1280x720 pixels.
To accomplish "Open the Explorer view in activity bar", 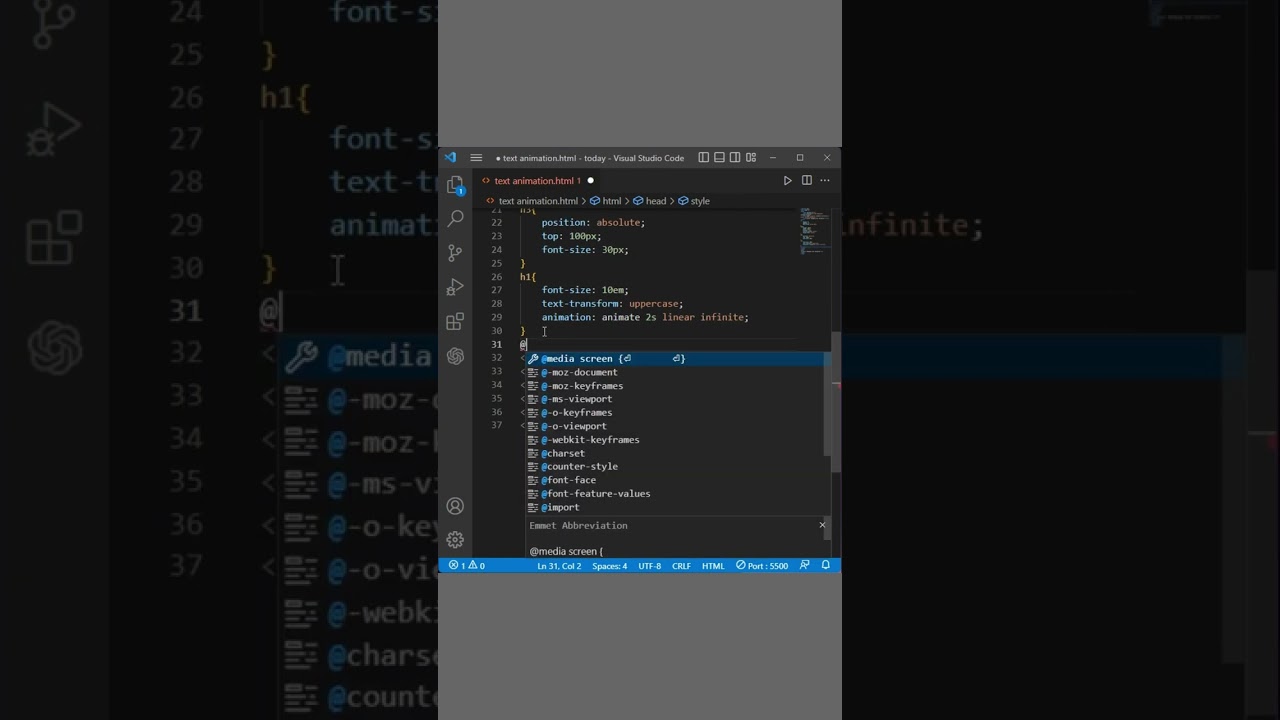I will 455,185.
